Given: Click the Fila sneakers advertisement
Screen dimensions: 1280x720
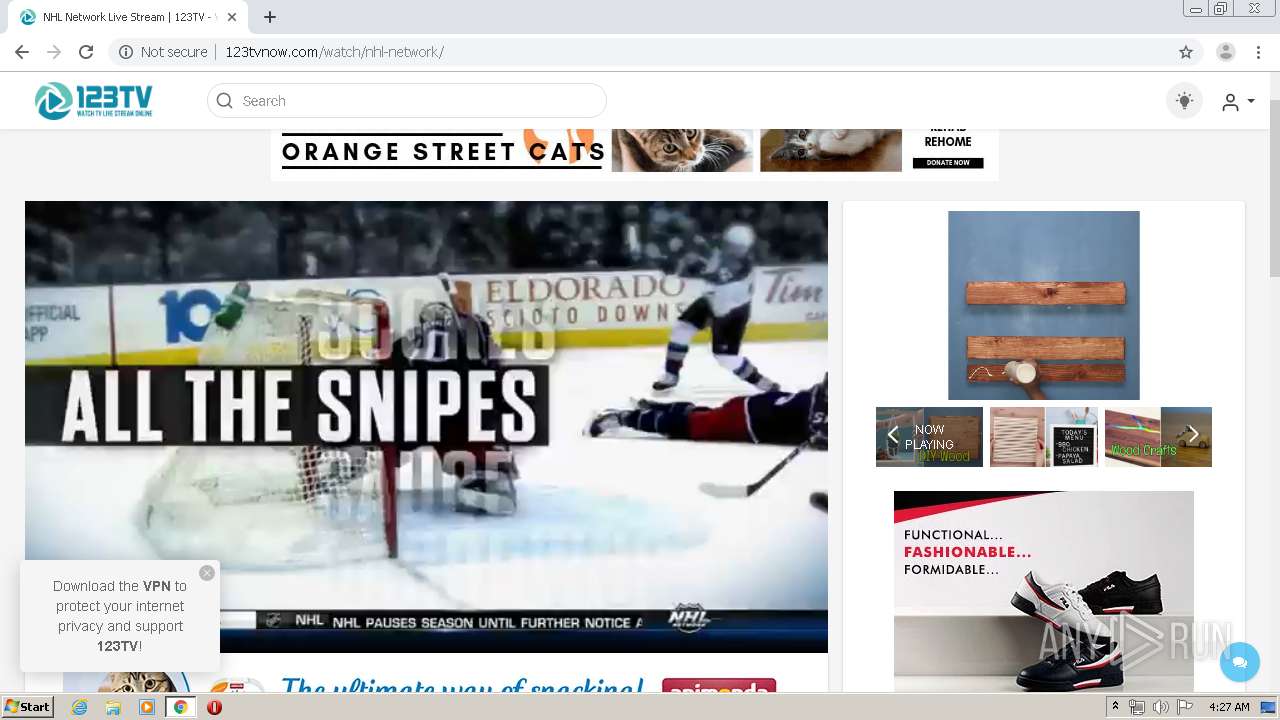Looking at the screenshot, I should click(1044, 591).
